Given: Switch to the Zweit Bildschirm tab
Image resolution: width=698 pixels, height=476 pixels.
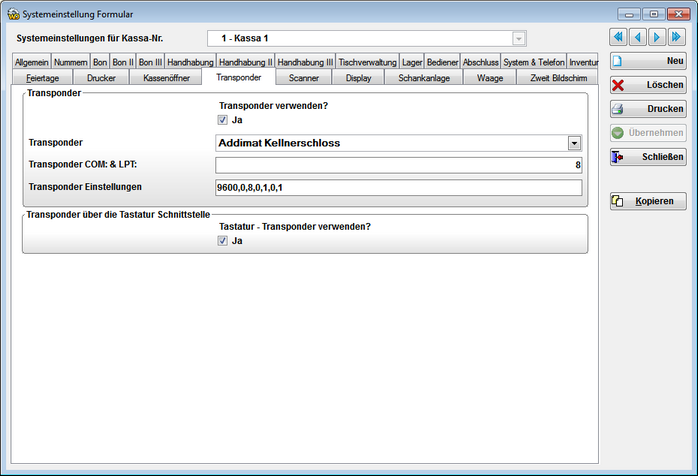Looking at the screenshot, I should (558, 78).
